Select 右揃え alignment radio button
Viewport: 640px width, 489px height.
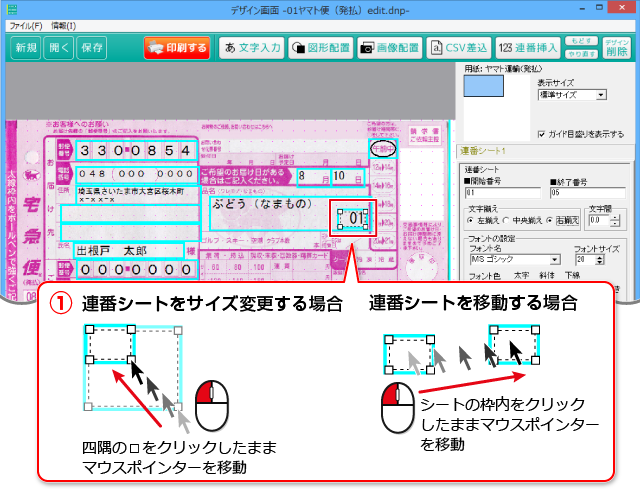(x=549, y=220)
